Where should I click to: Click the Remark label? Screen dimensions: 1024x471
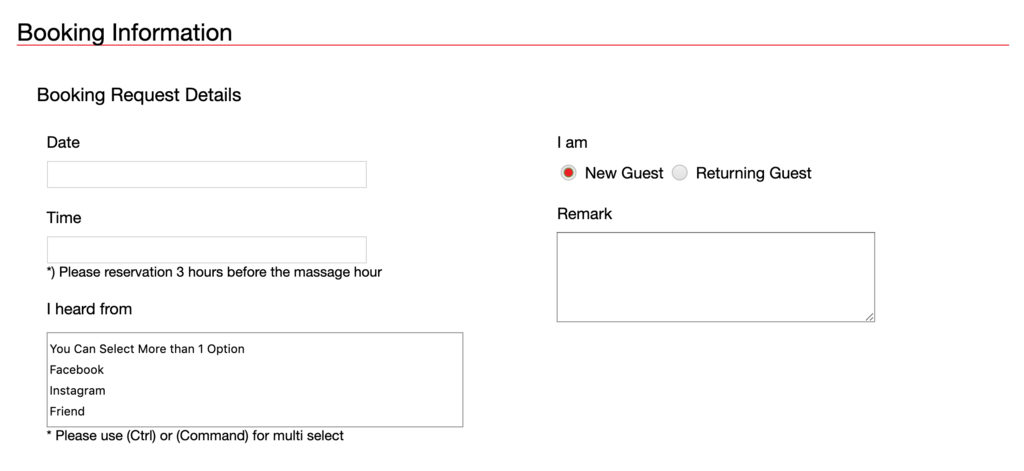(x=584, y=214)
